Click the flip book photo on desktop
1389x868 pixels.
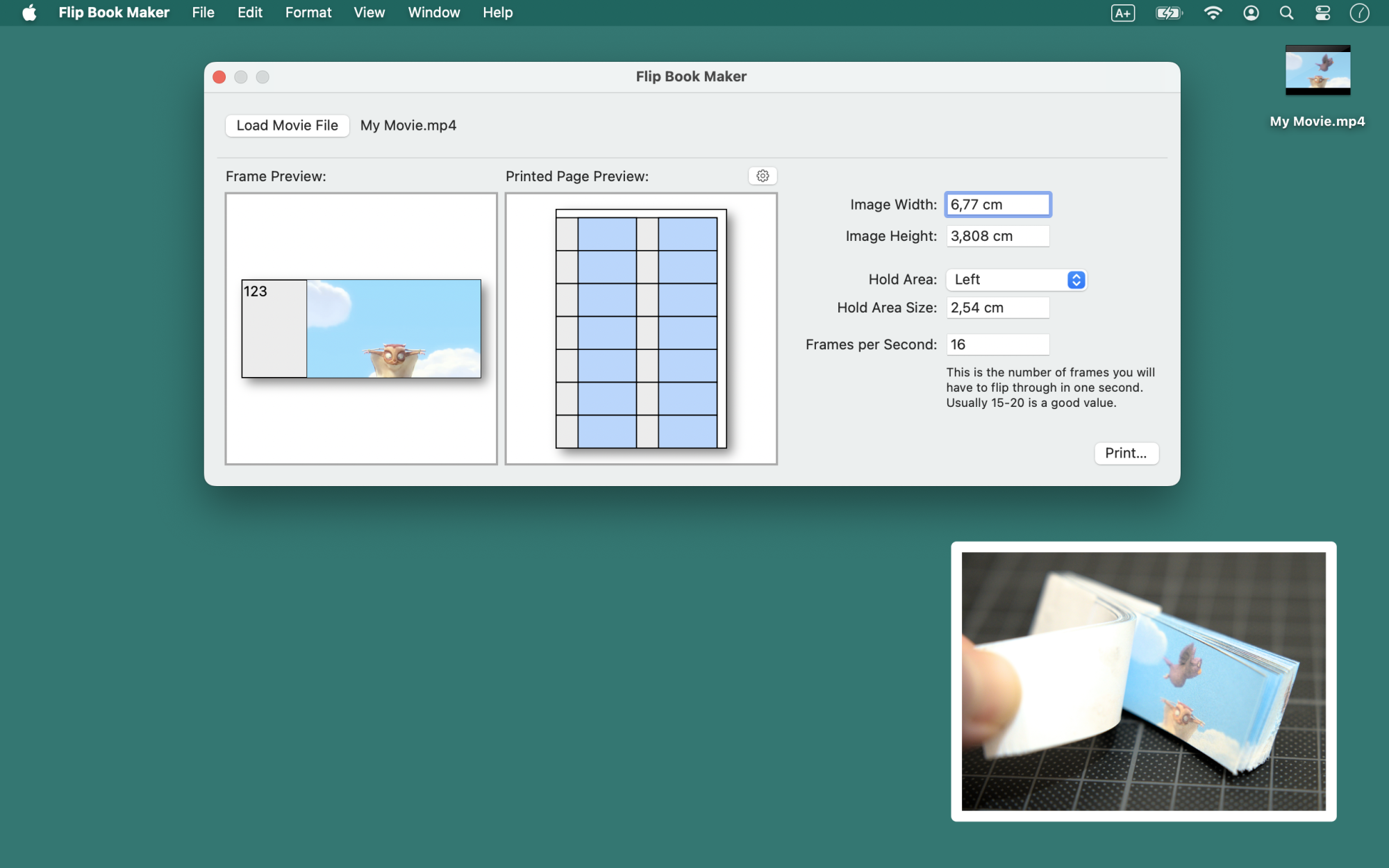click(1143, 681)
